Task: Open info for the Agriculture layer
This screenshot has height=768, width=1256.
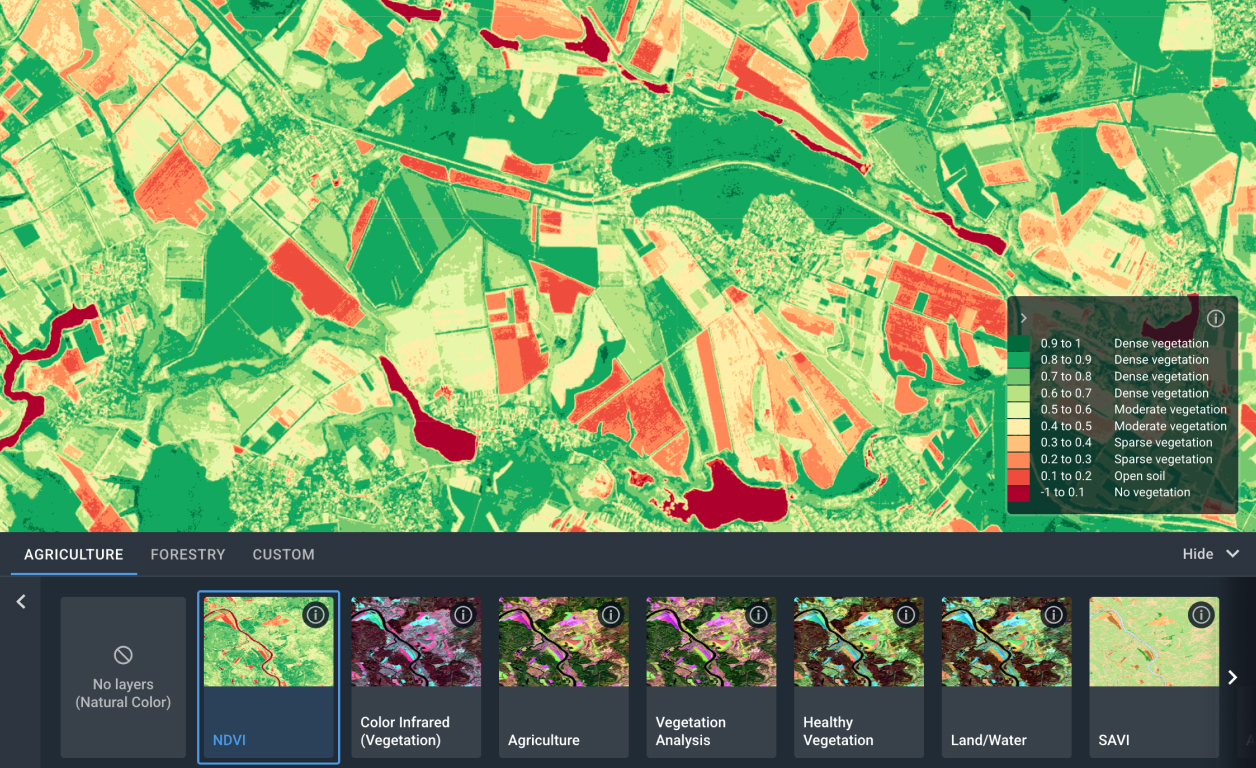Action: (x=610, y=614)
